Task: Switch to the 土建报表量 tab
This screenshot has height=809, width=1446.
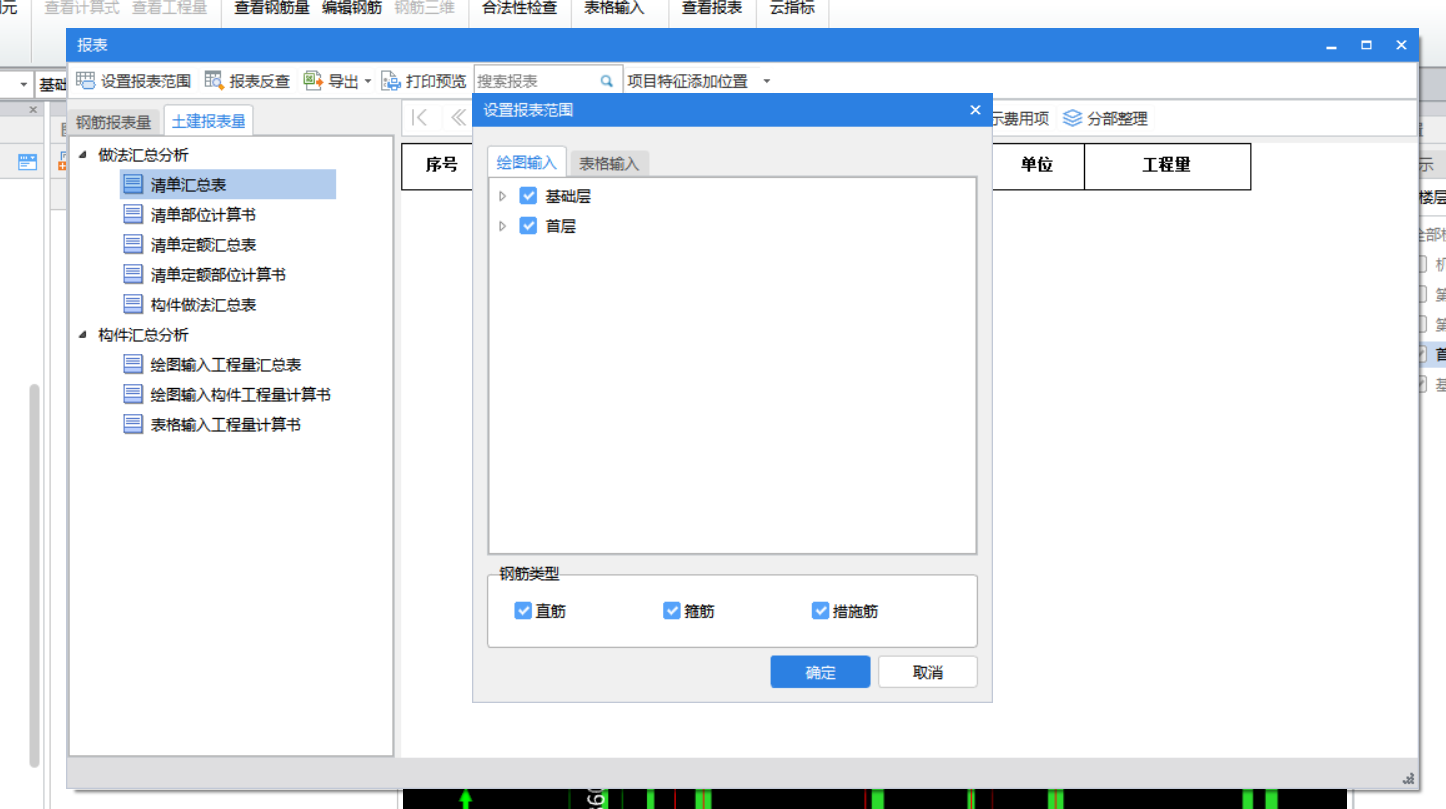Action: click(x=209, y=121)
